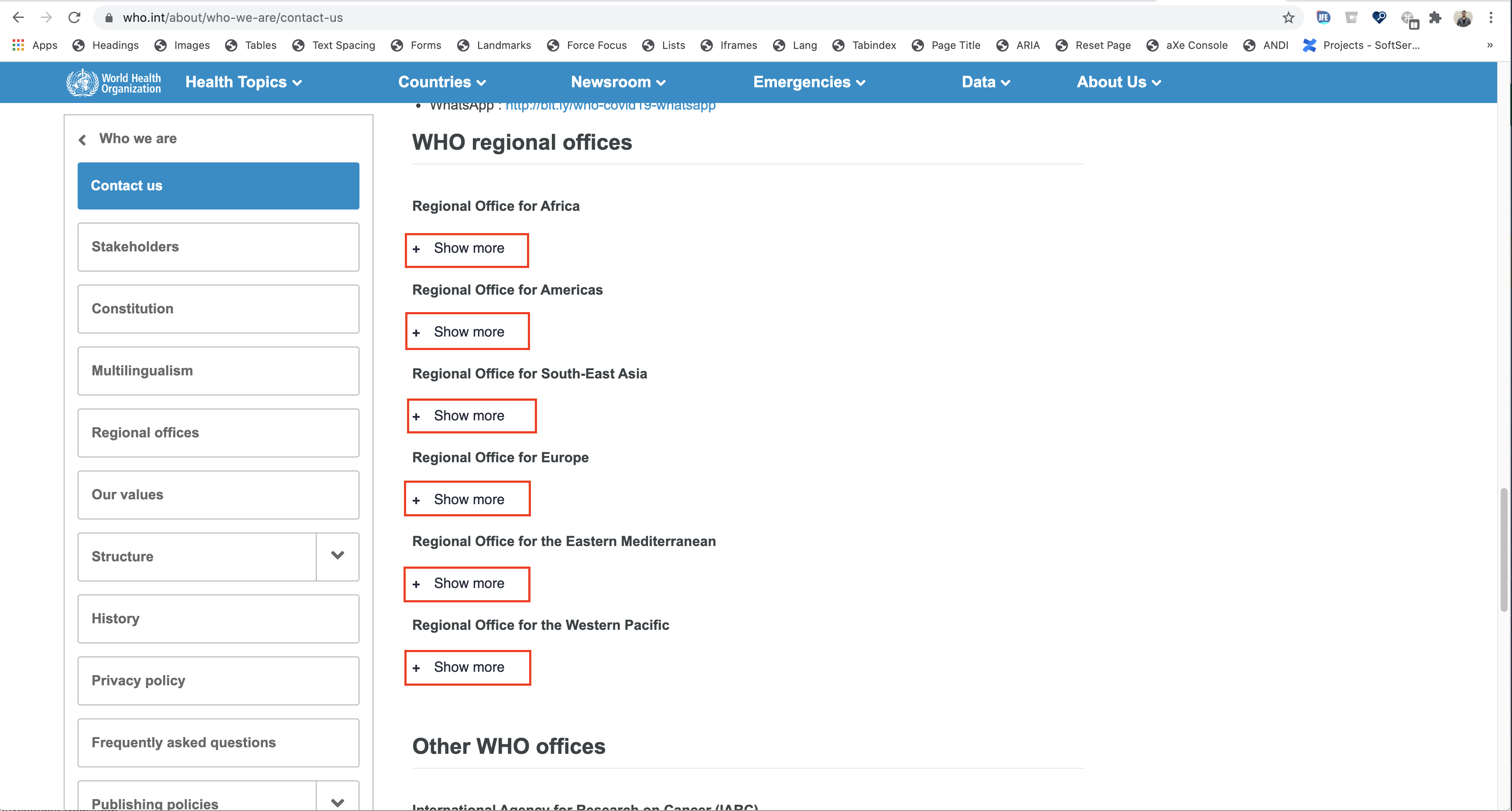Expand Regional Office for Europe details
1512x811 pixels.
coord(469,499)
